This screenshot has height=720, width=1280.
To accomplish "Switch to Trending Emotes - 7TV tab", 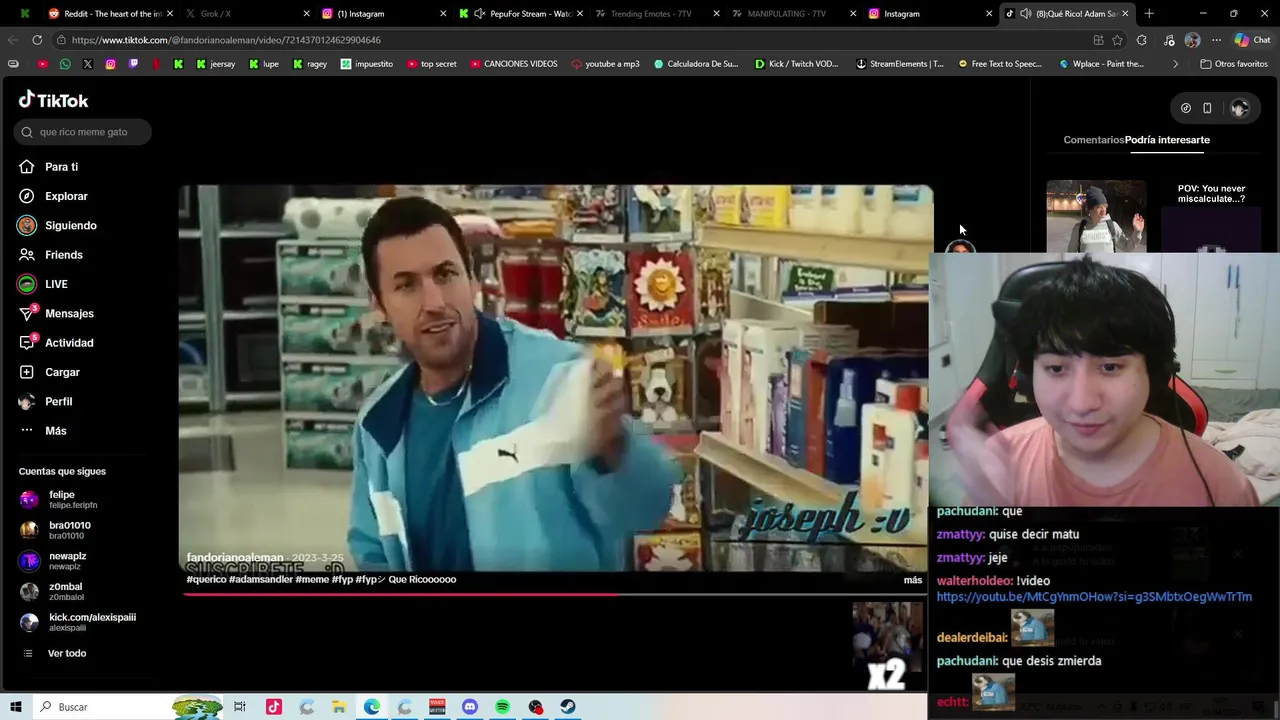I will [657, 14].
